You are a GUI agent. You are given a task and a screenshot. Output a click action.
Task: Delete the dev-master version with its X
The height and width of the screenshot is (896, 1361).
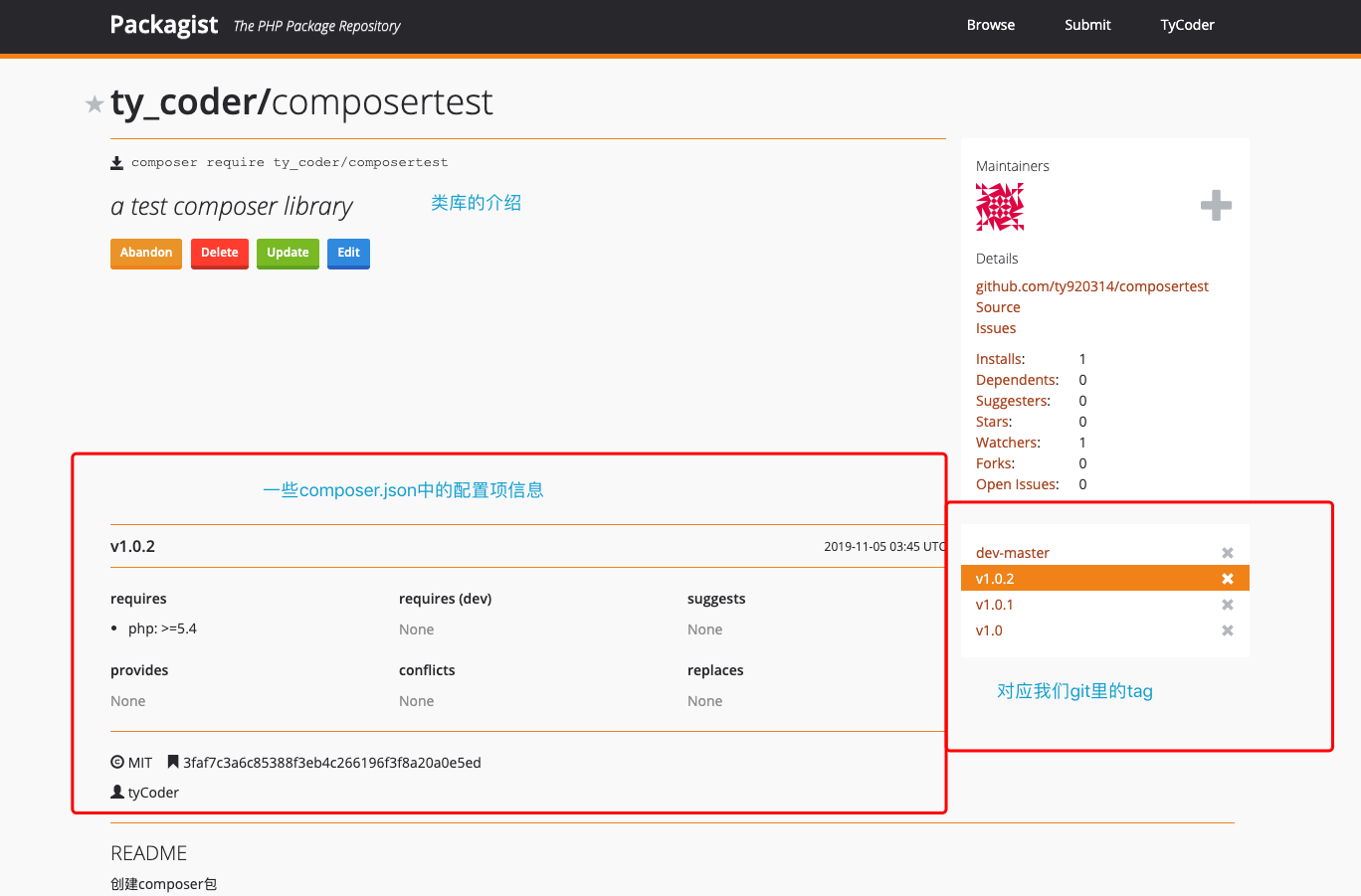(x=1228, y=553)
